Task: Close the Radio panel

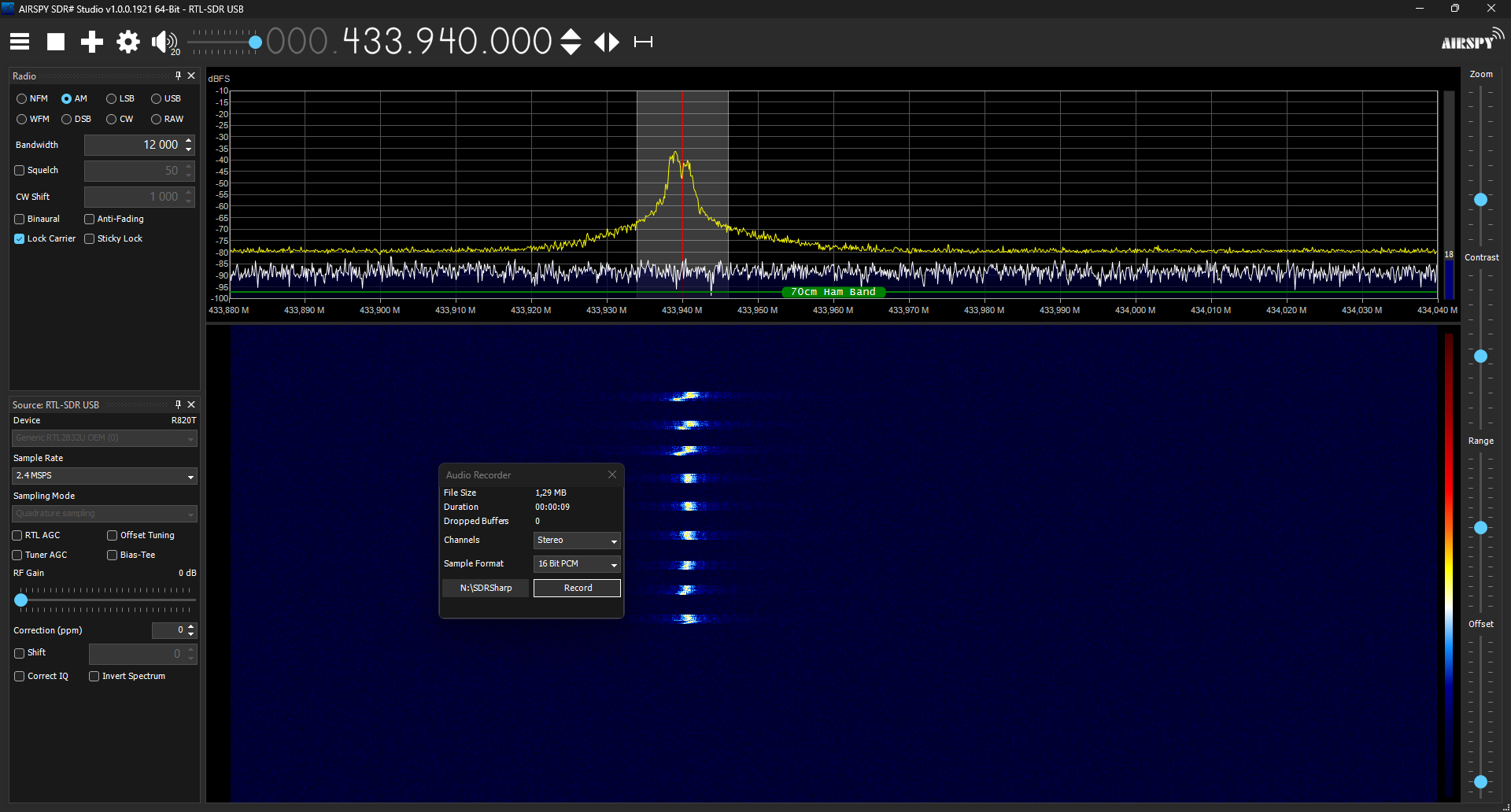Action: click(x=191, y=76)
